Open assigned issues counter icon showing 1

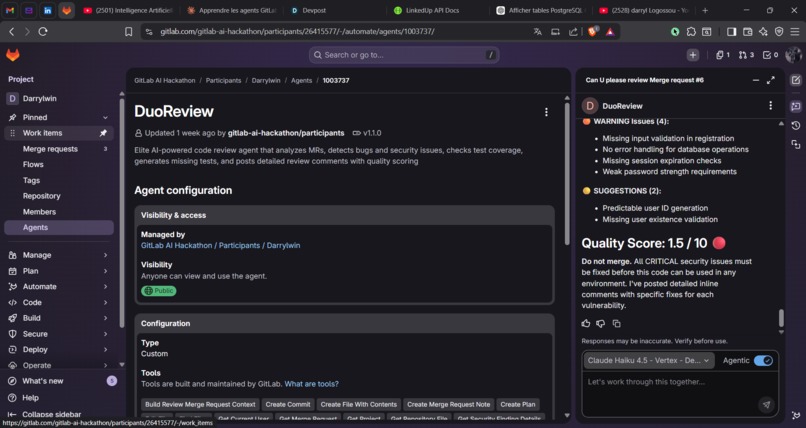(723, 55)
